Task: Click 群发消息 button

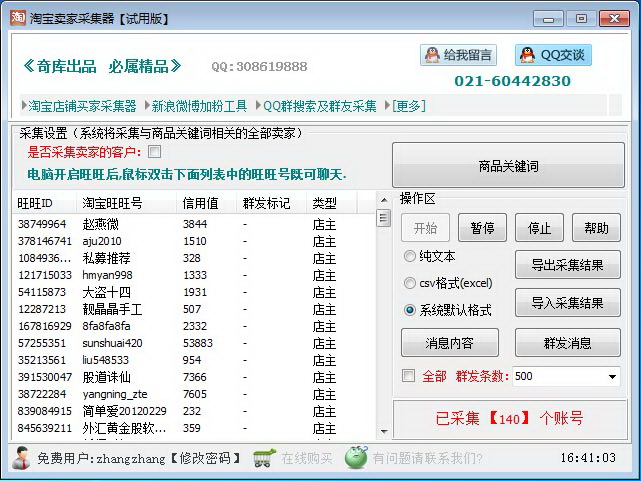Action: tap(567, 342)
